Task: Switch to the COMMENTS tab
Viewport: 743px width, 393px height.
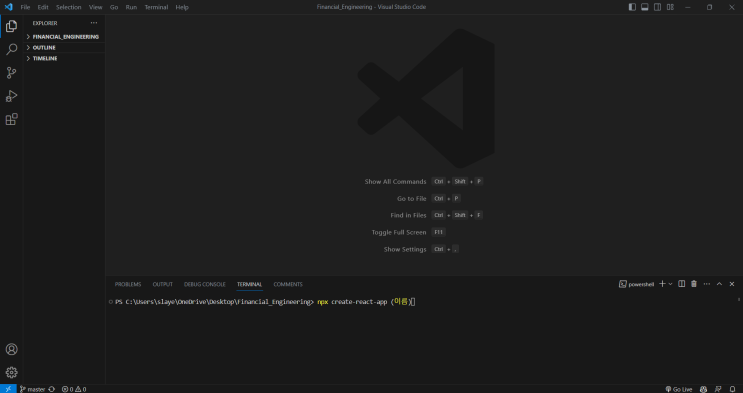Action: [x=288, y=284]
